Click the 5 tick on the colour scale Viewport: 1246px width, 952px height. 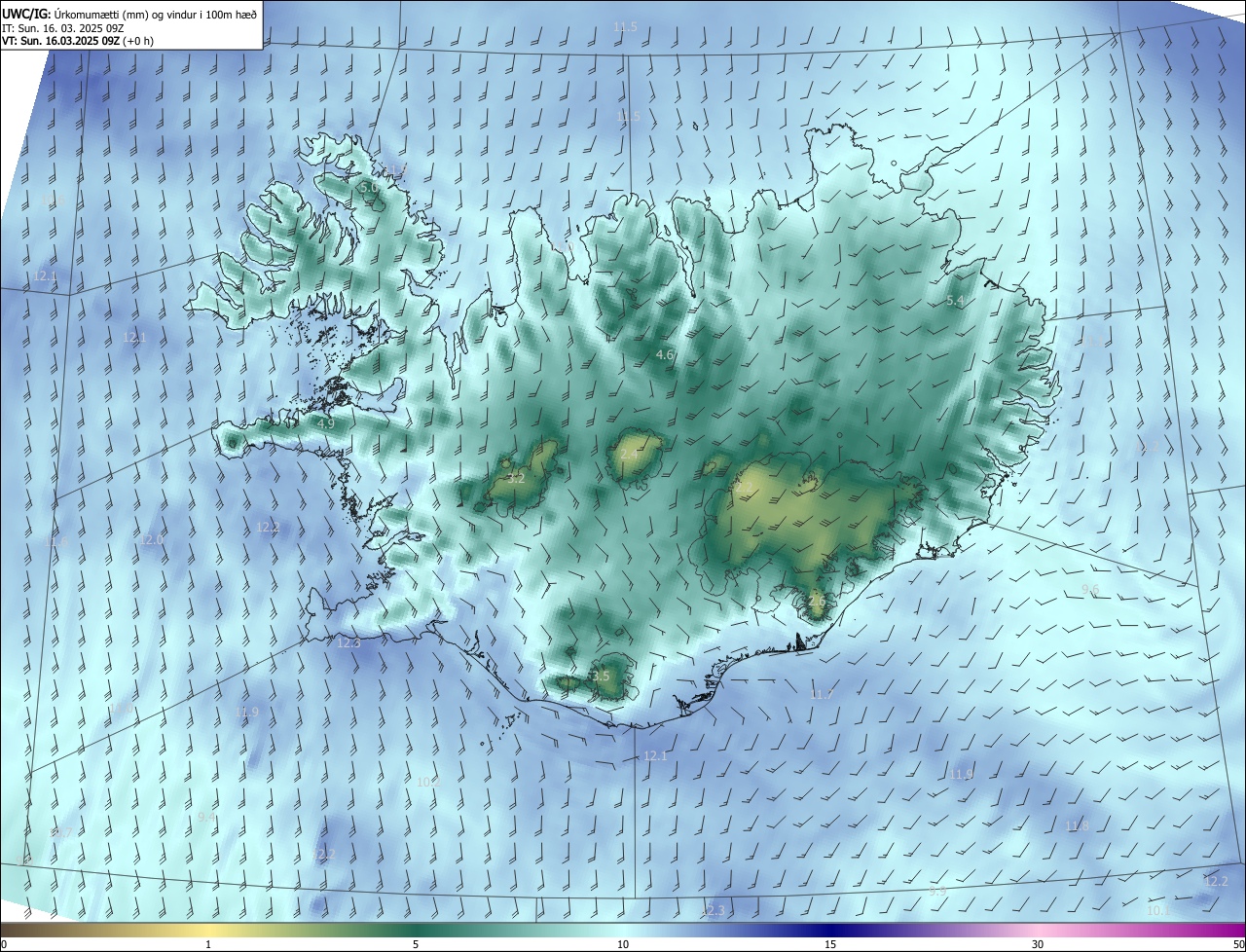416,944
